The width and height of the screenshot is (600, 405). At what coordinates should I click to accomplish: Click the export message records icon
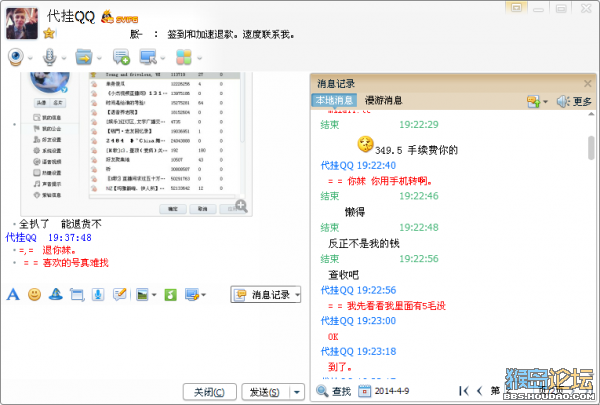tap(533, 101)
